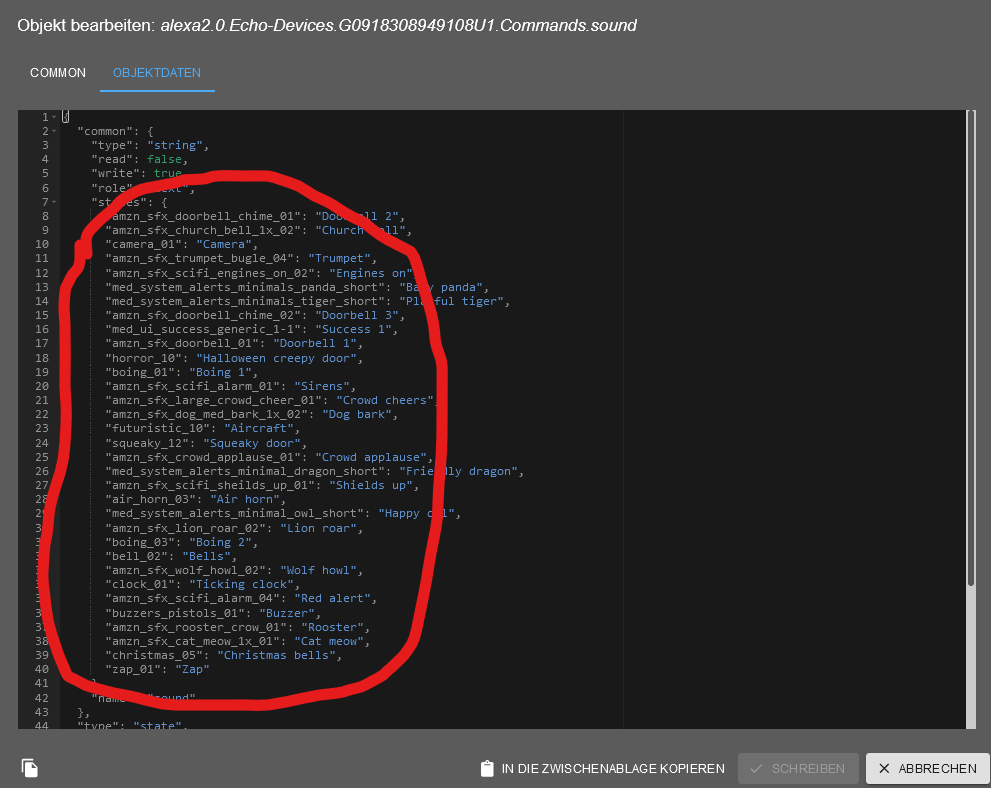The image size is (991, 788).
Task: Click the SCHREIBEN button
Action: 798,768
